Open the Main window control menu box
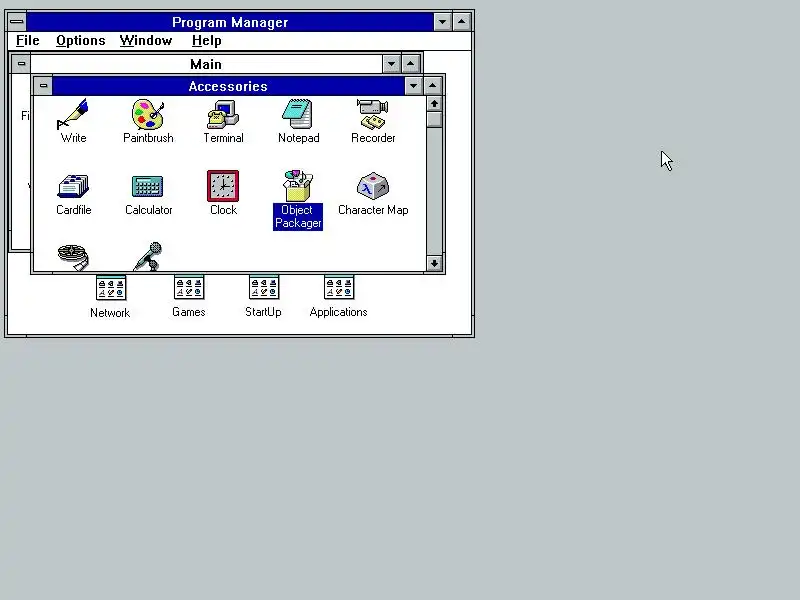This screenshot has width=800, height=600. point(21,64)
